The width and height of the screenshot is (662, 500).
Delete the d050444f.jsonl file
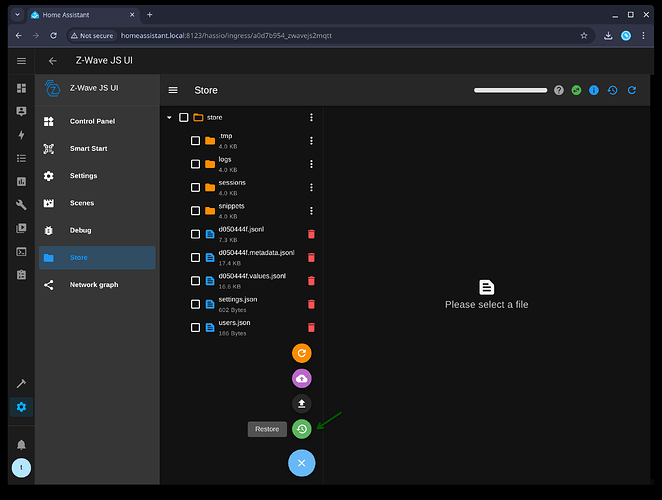point(311,234)
